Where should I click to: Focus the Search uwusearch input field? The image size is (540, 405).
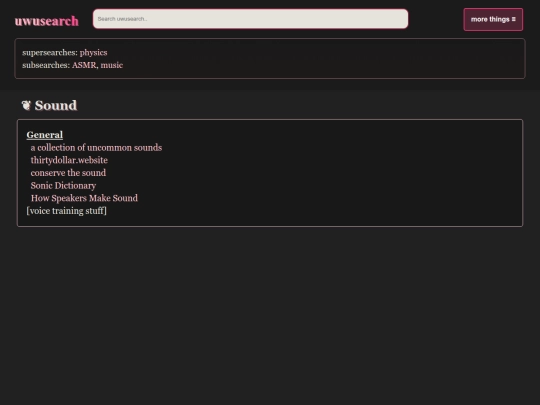click(x=250, y=19)
